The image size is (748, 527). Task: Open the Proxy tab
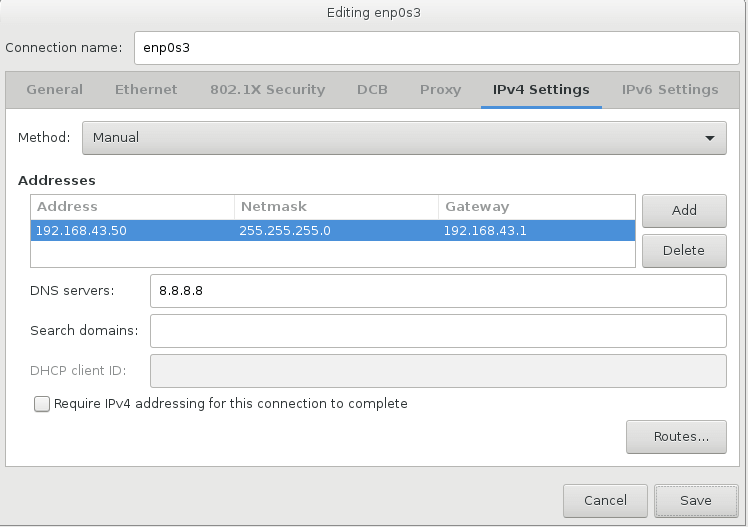pos(440,90)
